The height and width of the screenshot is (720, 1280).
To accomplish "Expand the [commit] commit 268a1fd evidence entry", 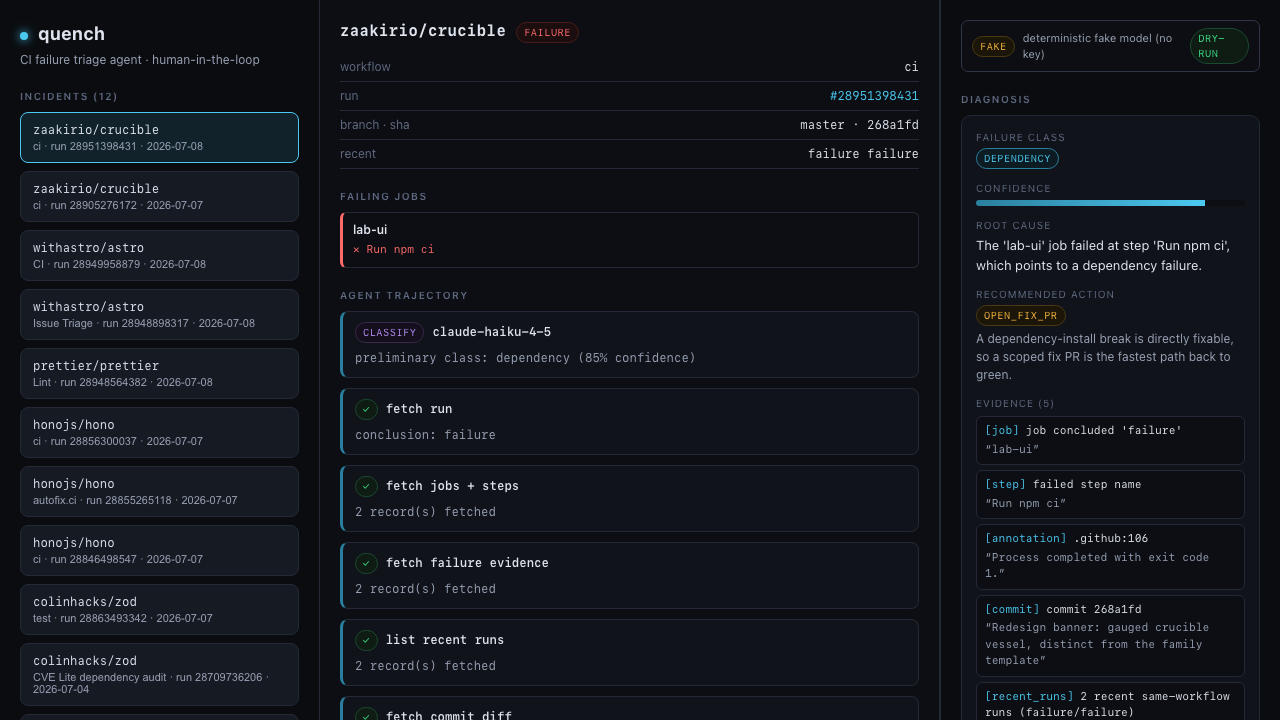I will [1110, 636].
